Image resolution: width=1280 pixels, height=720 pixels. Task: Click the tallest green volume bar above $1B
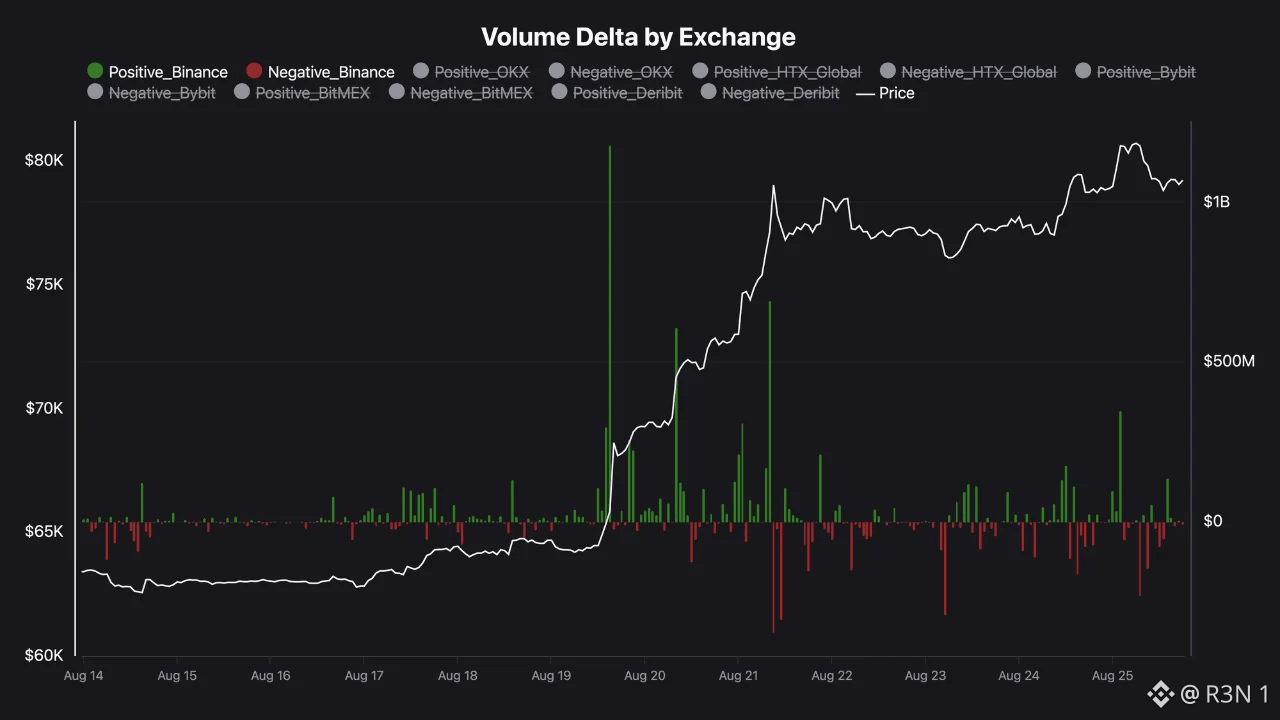pos(610,334)
